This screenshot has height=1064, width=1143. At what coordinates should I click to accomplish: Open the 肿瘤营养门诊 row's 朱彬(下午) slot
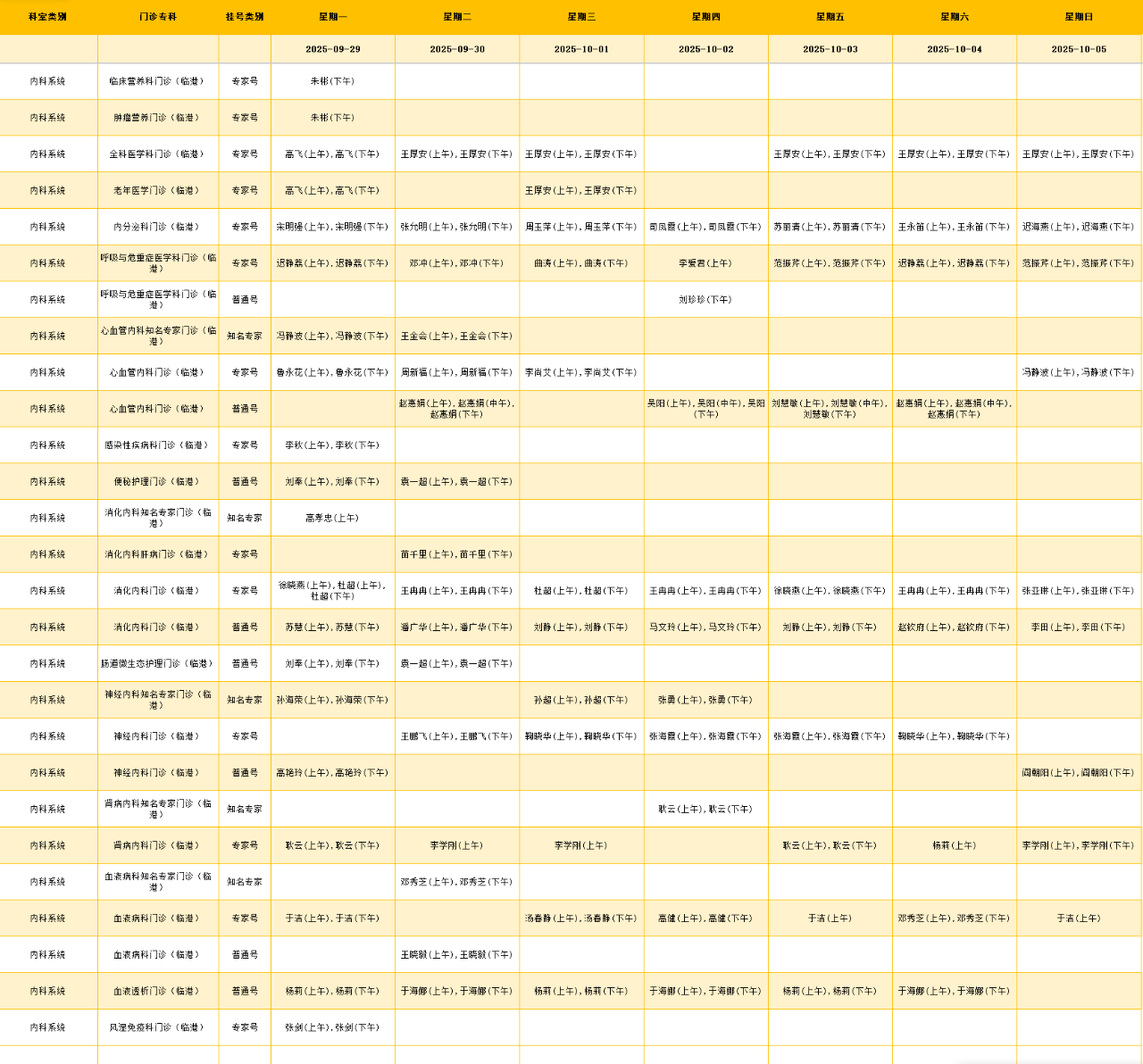332,118
